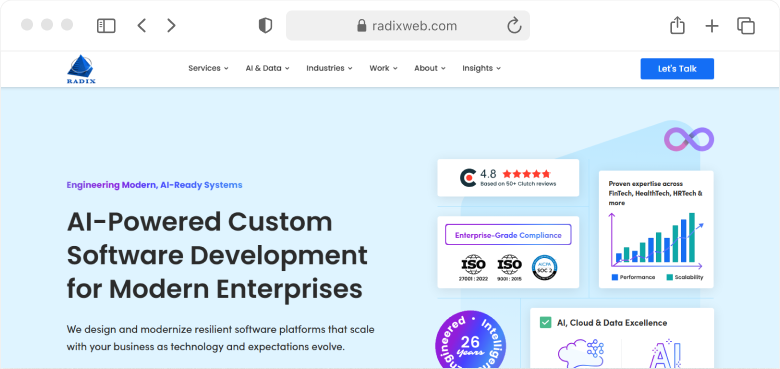Click 'We design and modernize resilient' paragraph

point(220,338)
